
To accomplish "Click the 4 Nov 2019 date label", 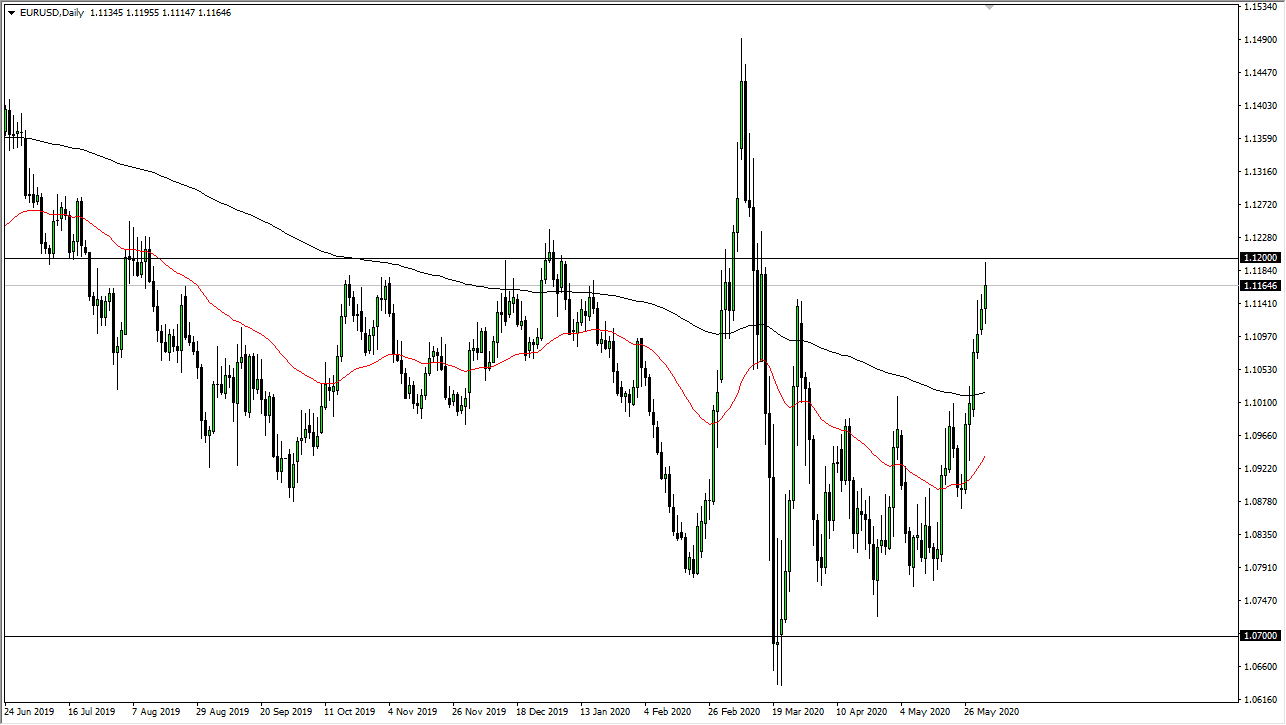I will [x=414, y=713].
